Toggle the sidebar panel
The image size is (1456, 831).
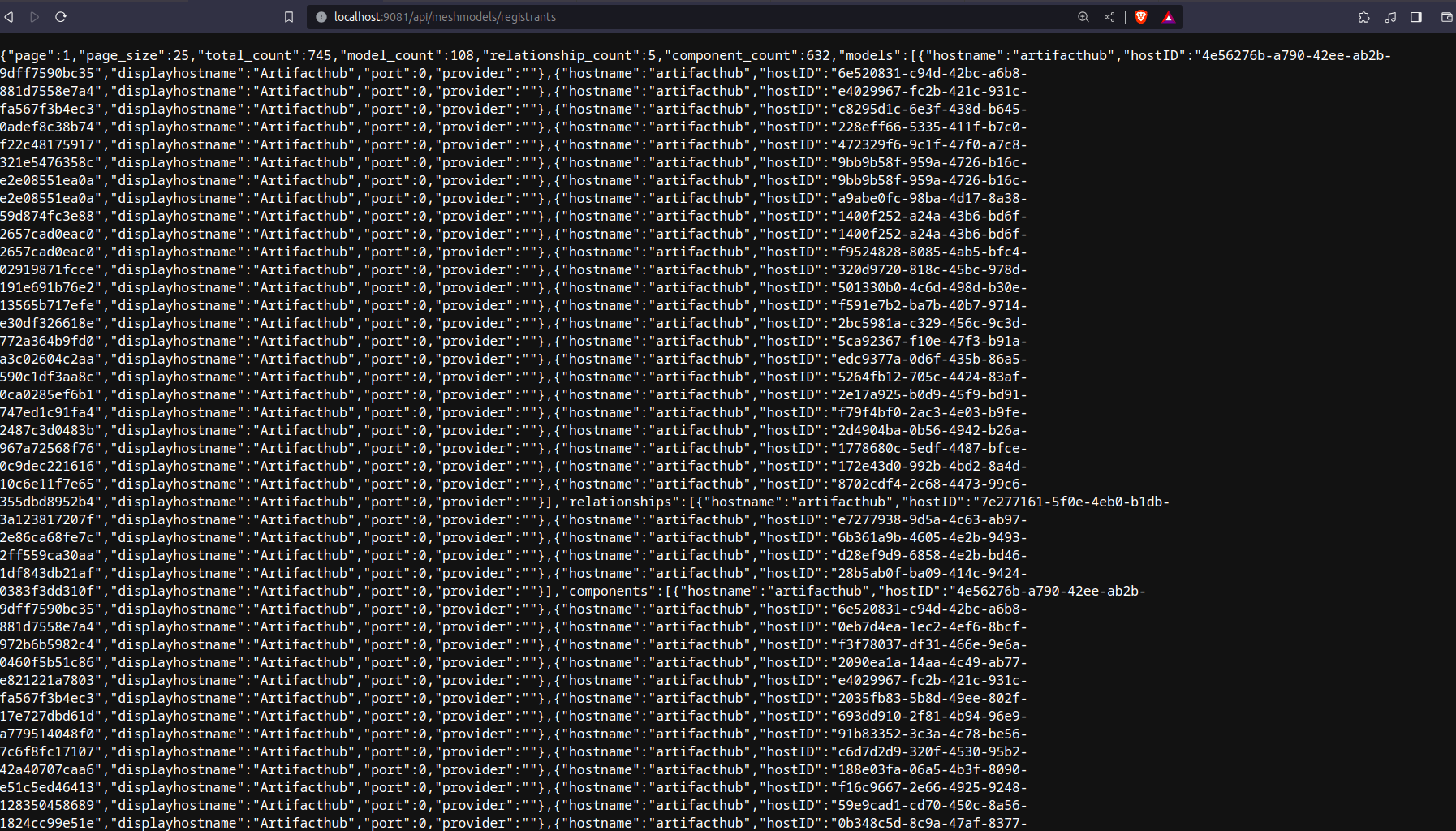tap(1415, 16)
